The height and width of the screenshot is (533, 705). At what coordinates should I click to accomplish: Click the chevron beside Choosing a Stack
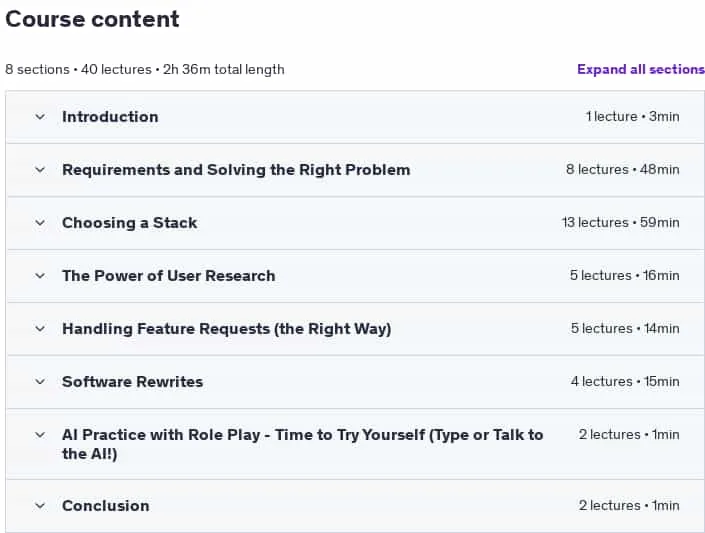point(40,223)
